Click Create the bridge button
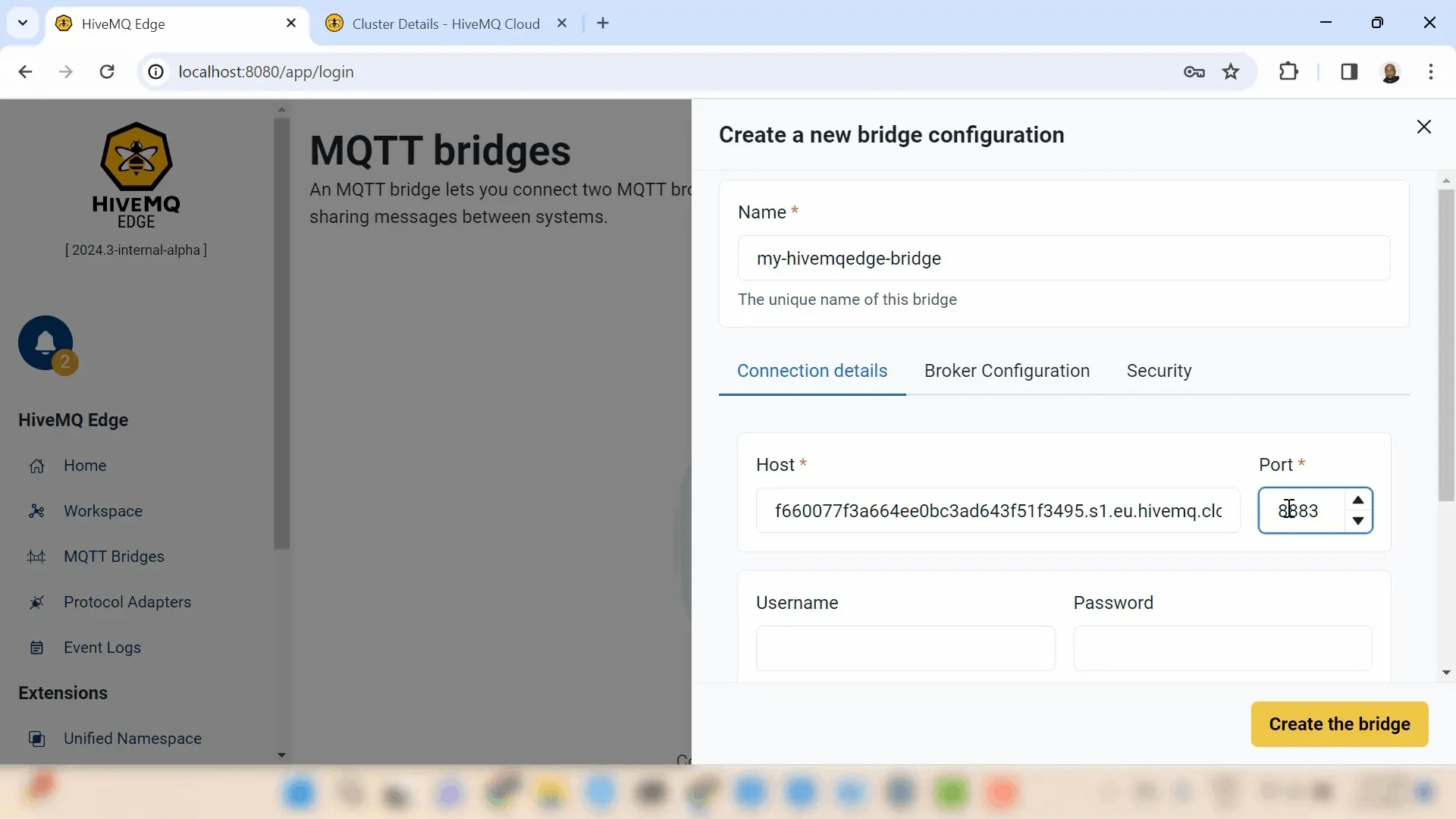Screen dimensions: 1456x819 point(1339,724)
